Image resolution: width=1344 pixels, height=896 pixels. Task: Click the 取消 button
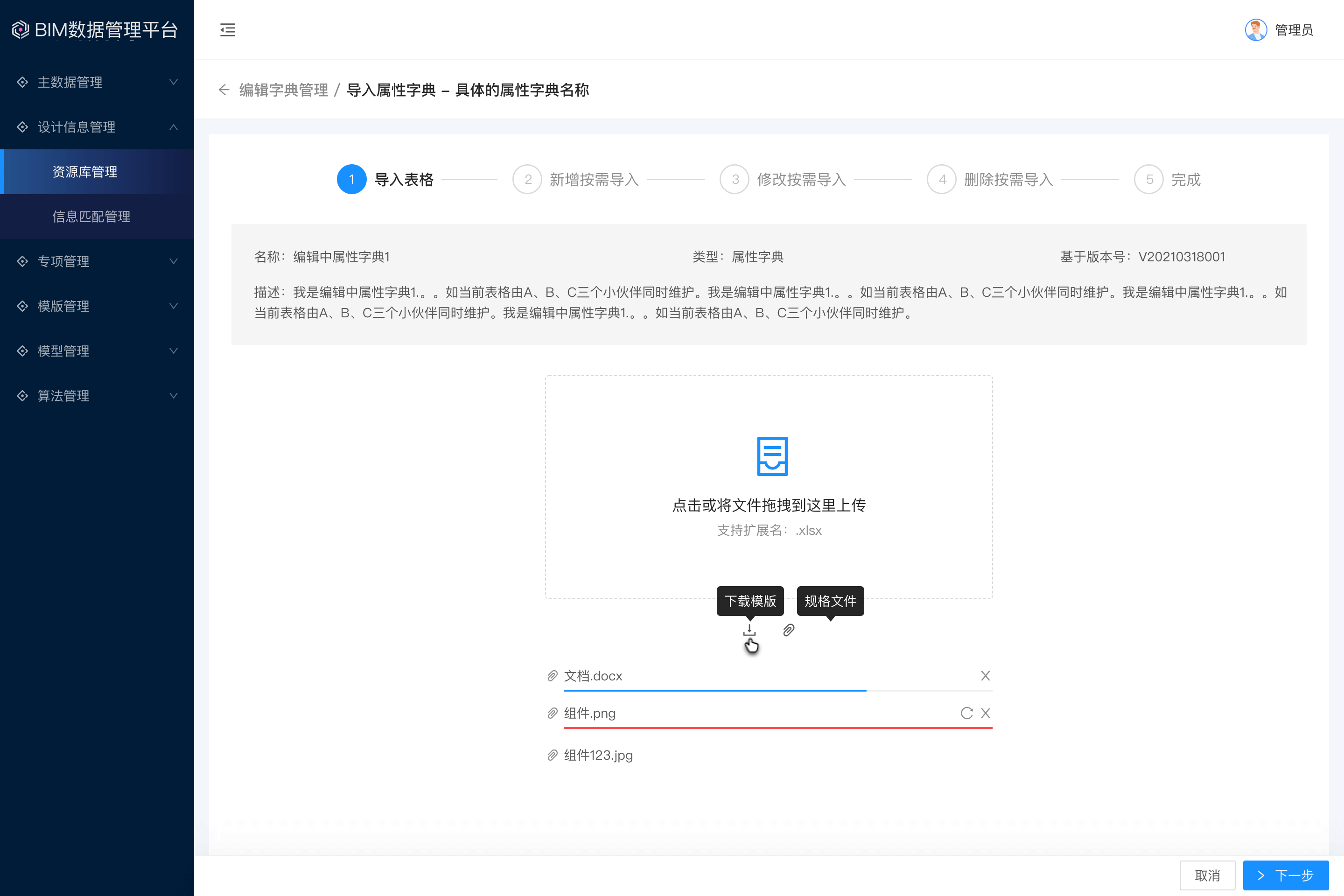click(1207, 875)
